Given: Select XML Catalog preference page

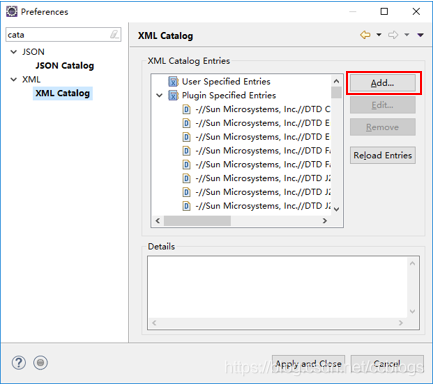Looking at the screenshot, I should click(x=63, y=93).
